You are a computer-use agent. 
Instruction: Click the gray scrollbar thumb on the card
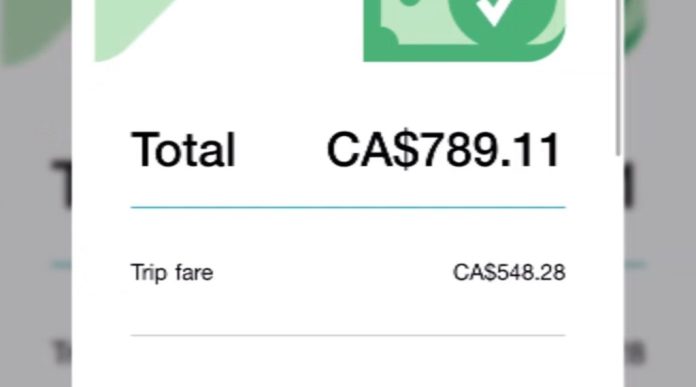(x=619, y=78)
